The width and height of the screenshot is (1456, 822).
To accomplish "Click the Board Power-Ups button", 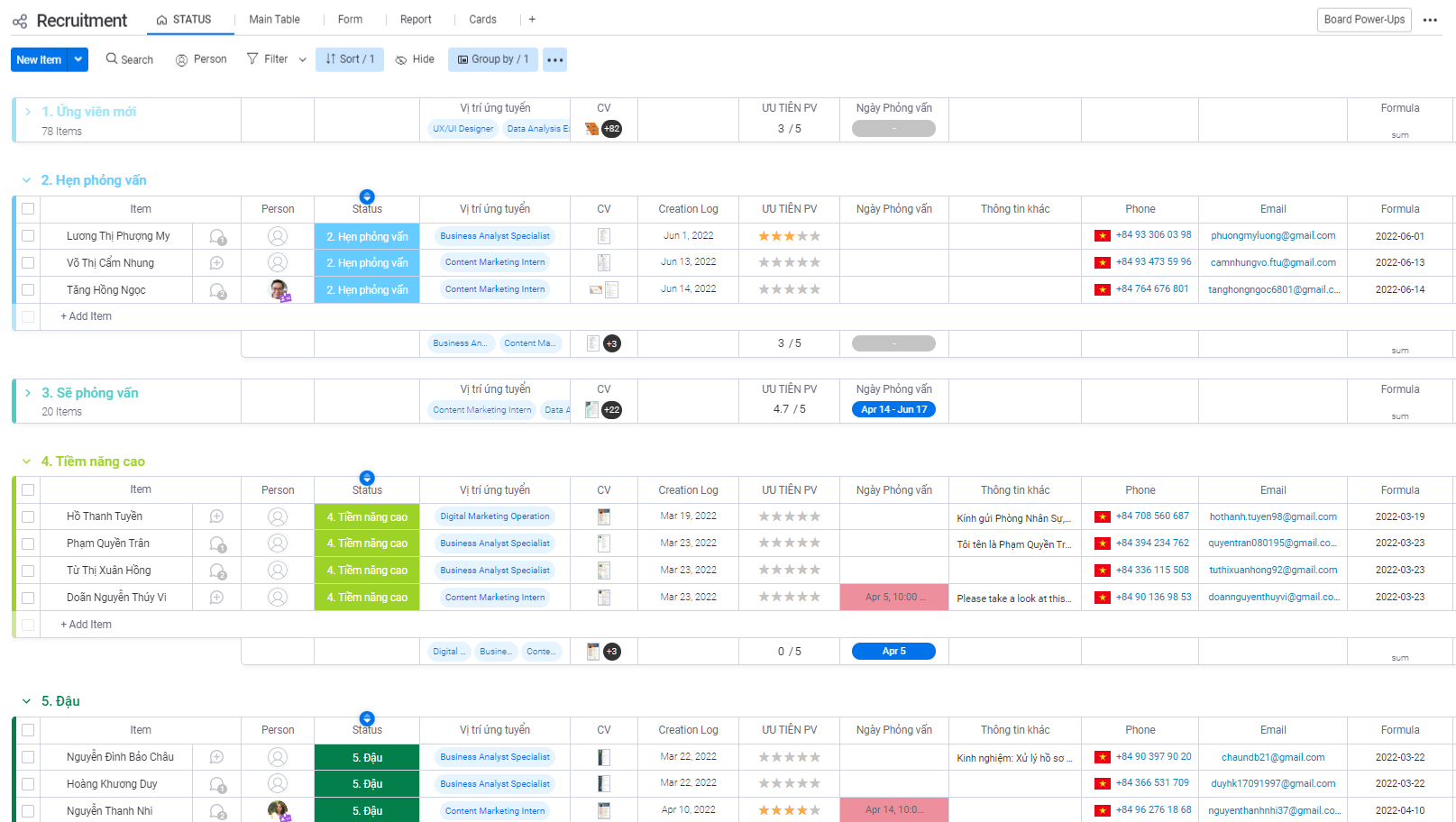I will click(1363, 19).
